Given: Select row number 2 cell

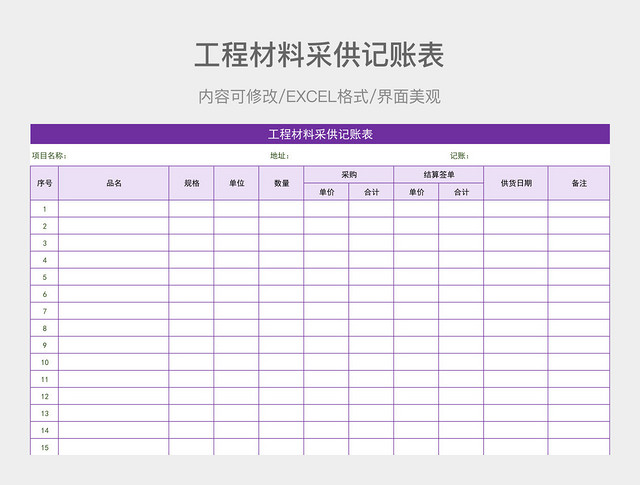Looking at the screenshot, I should [x=44, y=226].
